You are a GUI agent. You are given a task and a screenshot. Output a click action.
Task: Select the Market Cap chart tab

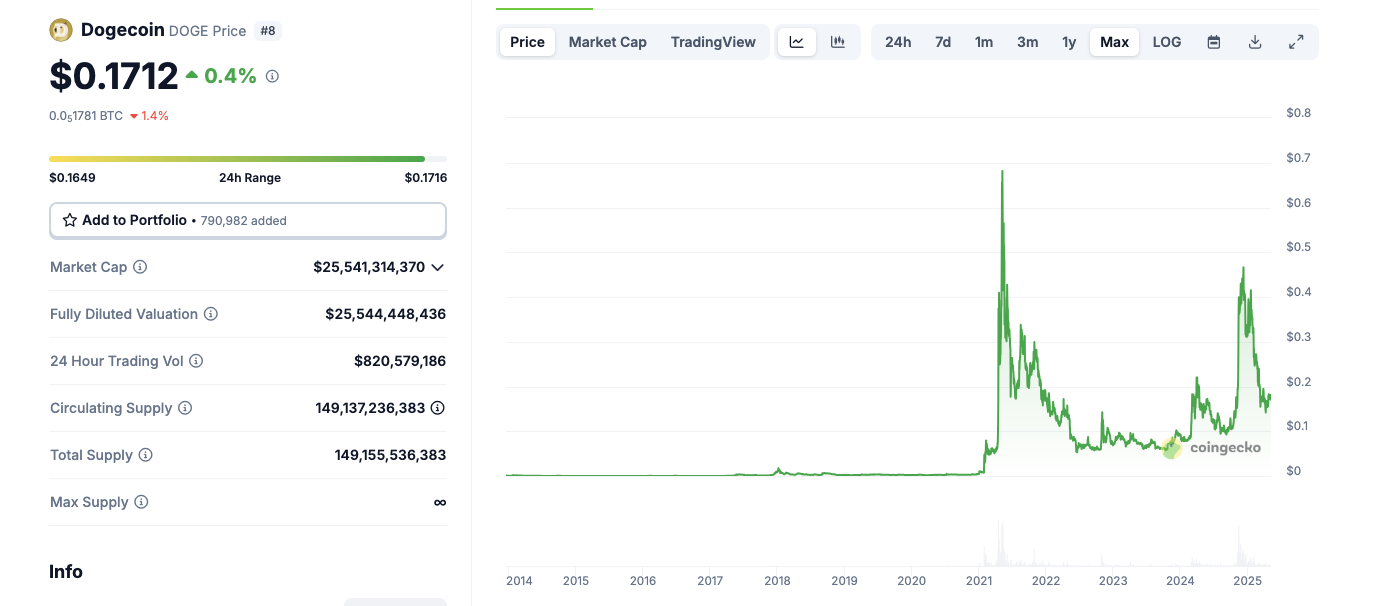pos(608,42)
